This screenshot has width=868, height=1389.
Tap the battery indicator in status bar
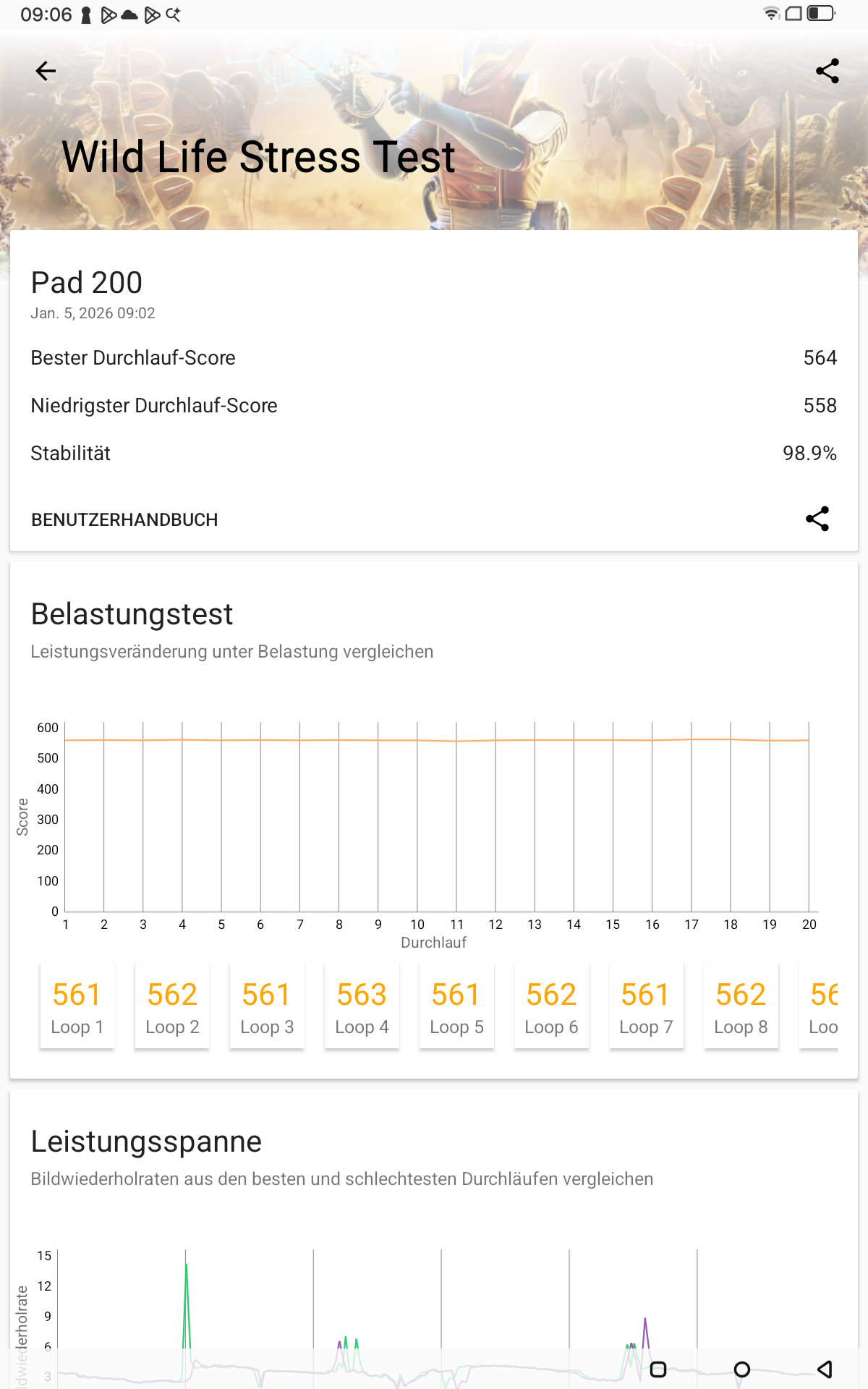click(x=821, y=14)
